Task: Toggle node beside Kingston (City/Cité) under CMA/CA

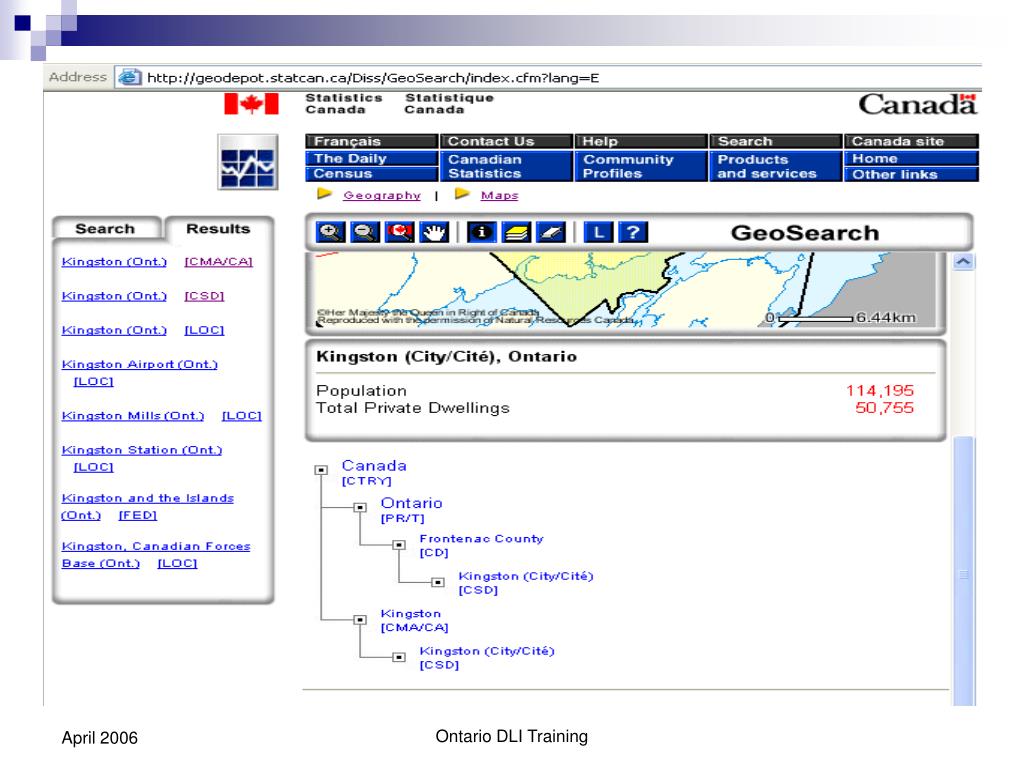Action: click(x=399, y=657)
